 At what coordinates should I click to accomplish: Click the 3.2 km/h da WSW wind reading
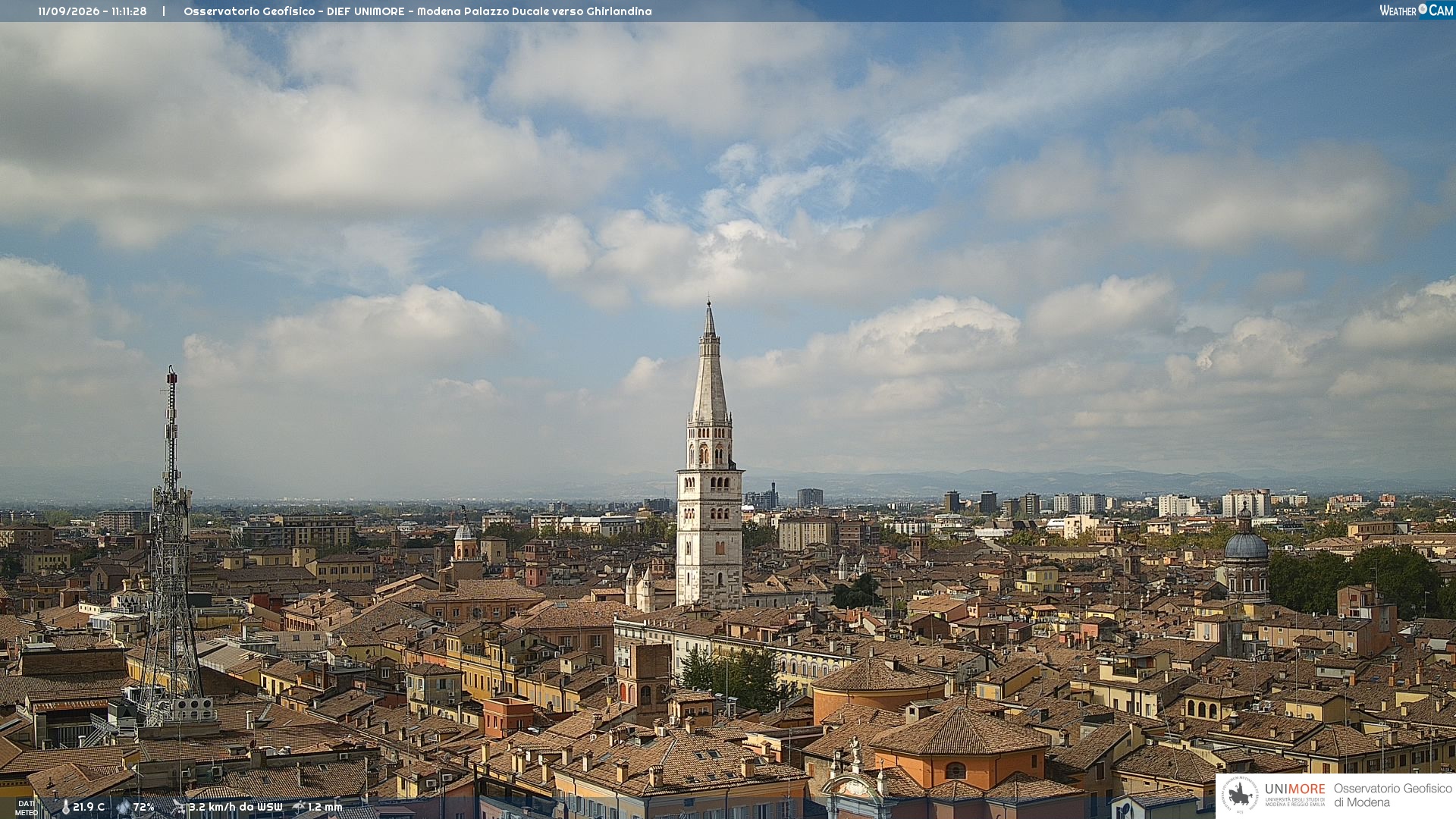tap(236, 807)
